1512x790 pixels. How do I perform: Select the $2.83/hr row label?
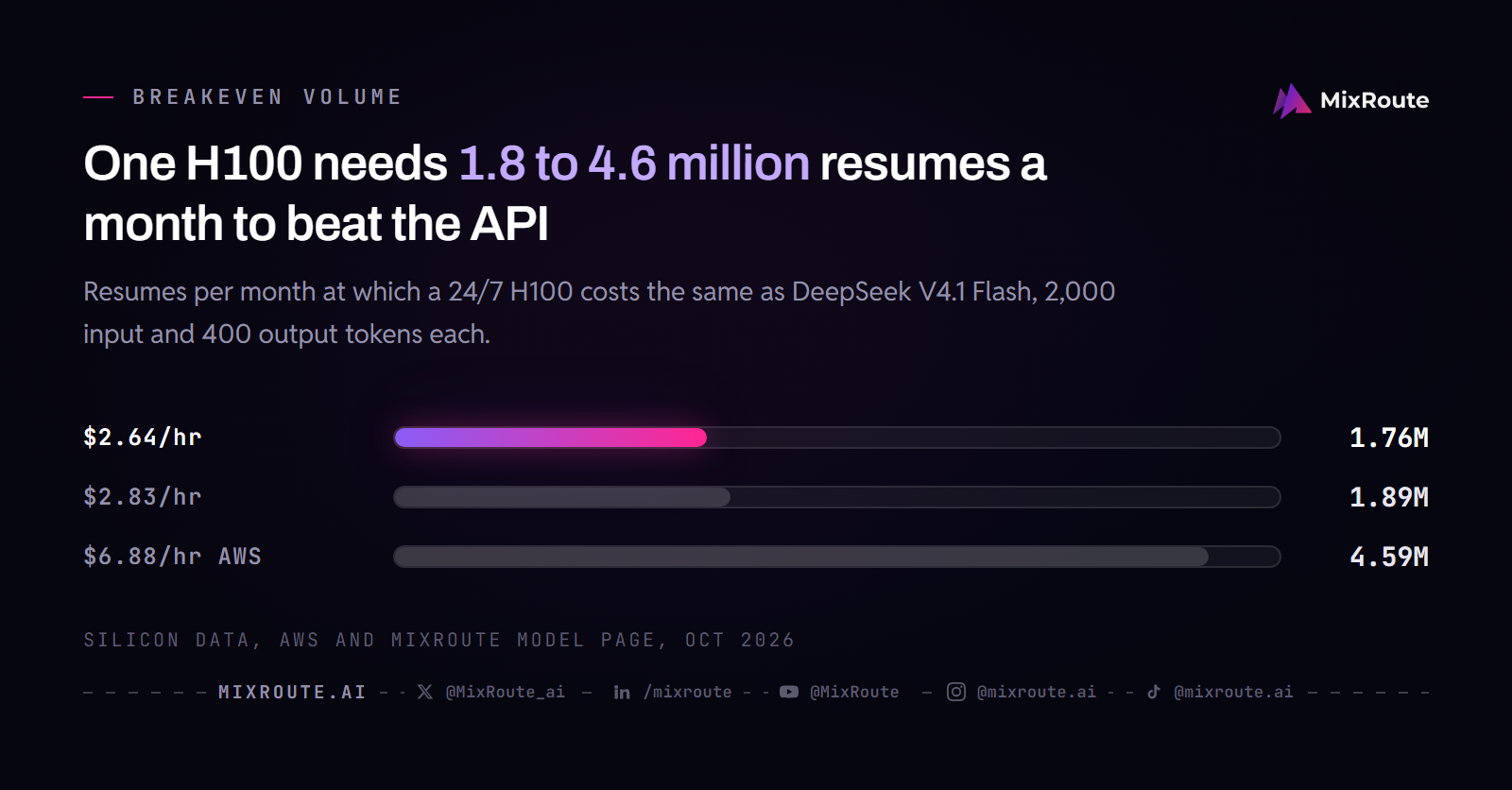pyautogui.click(x=143, y=497)
